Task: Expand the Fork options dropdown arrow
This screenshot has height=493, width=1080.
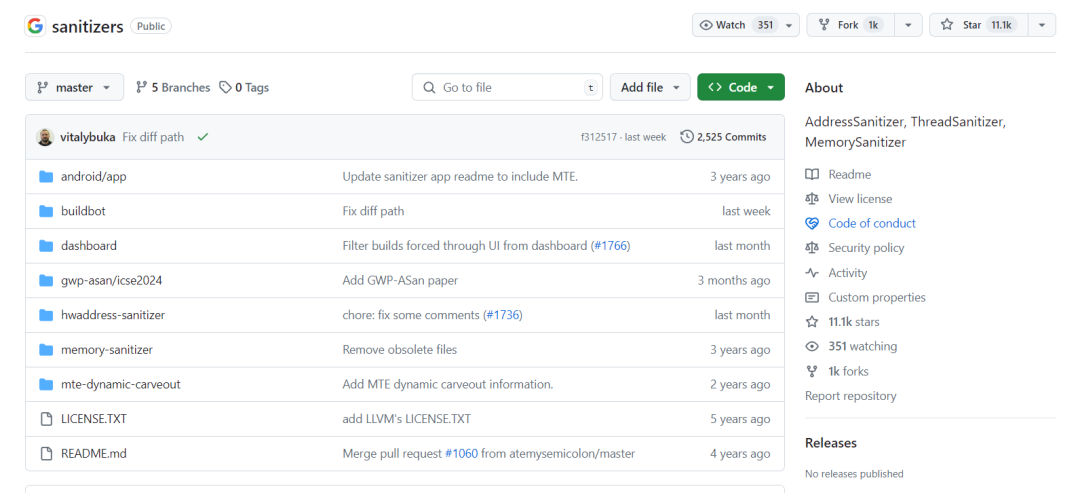Action: tap(908, 25)
